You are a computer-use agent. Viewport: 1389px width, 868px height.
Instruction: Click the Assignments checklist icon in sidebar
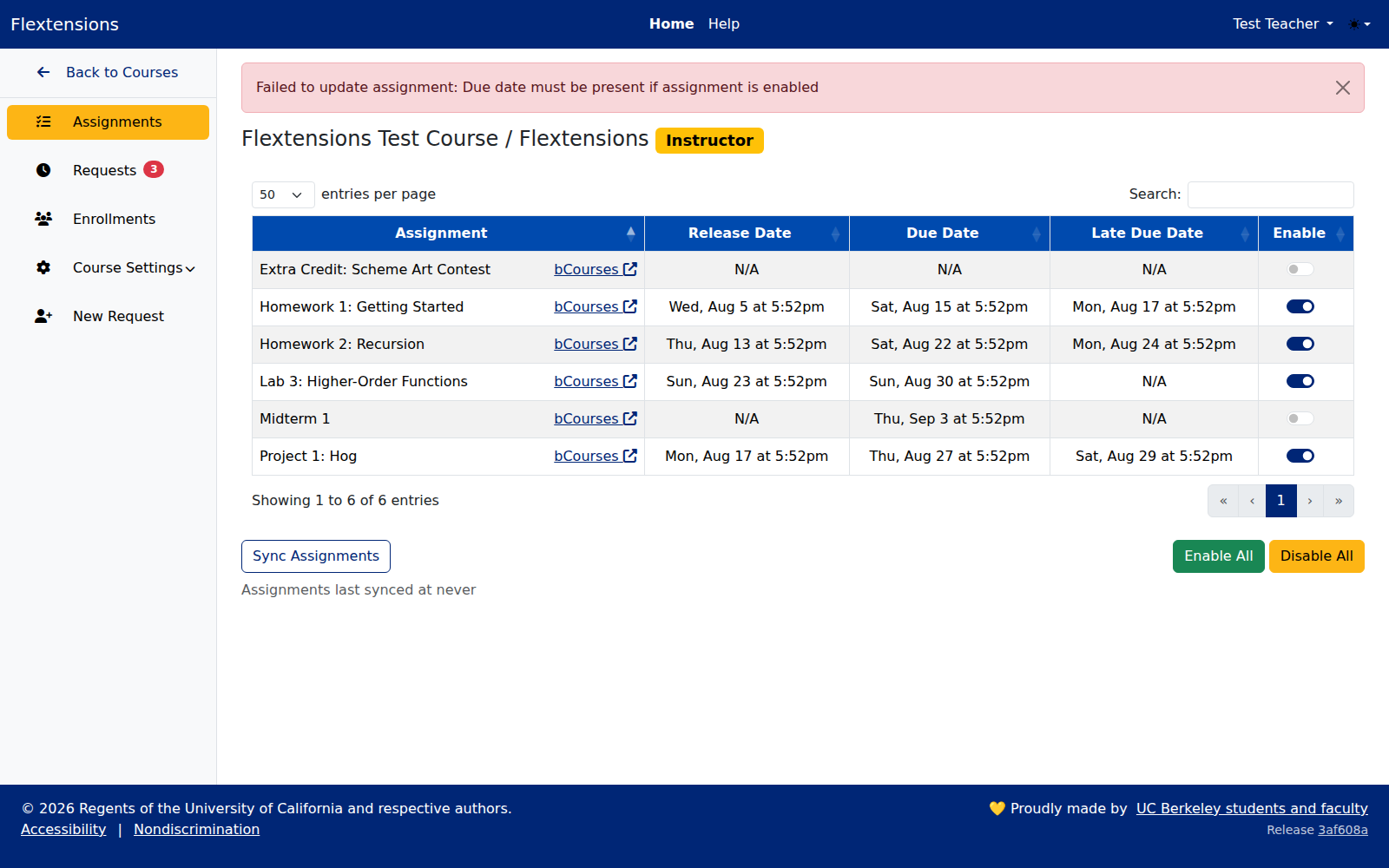pyautogui.click(x=43, y=122)
